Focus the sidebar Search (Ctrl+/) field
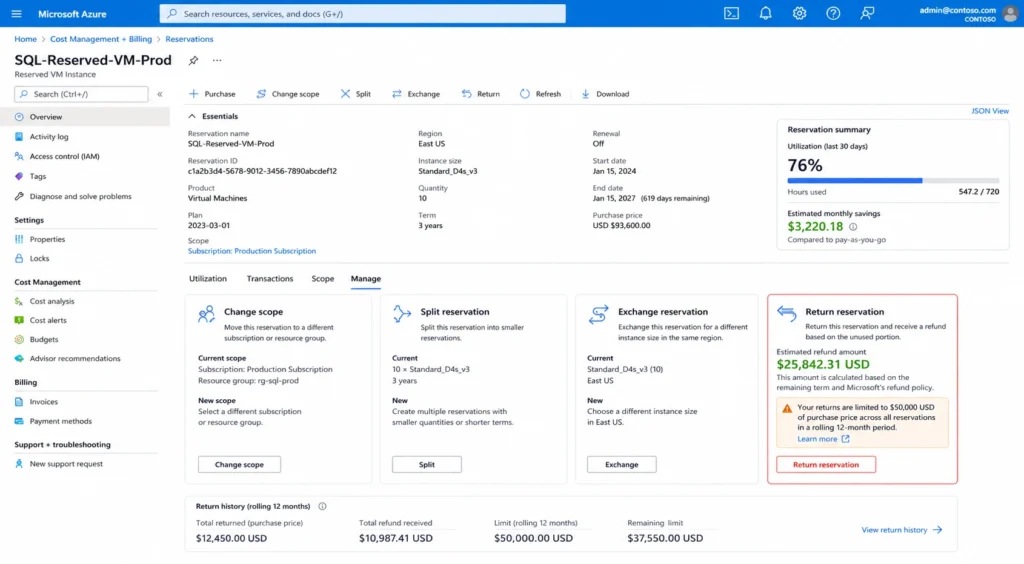This screenshot has width=1024, height=564. click(x=81, y=94)
